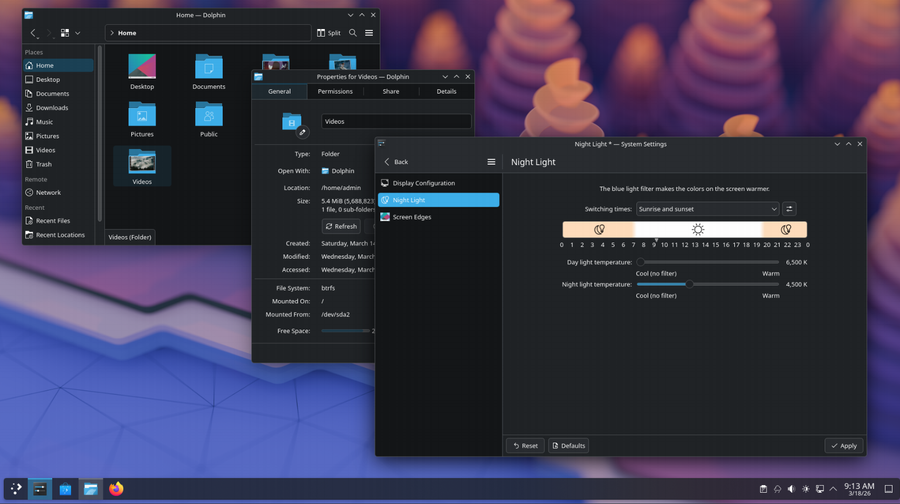Select the Pictures folder icon
The image size is (900, 504).
pos(142,115)
